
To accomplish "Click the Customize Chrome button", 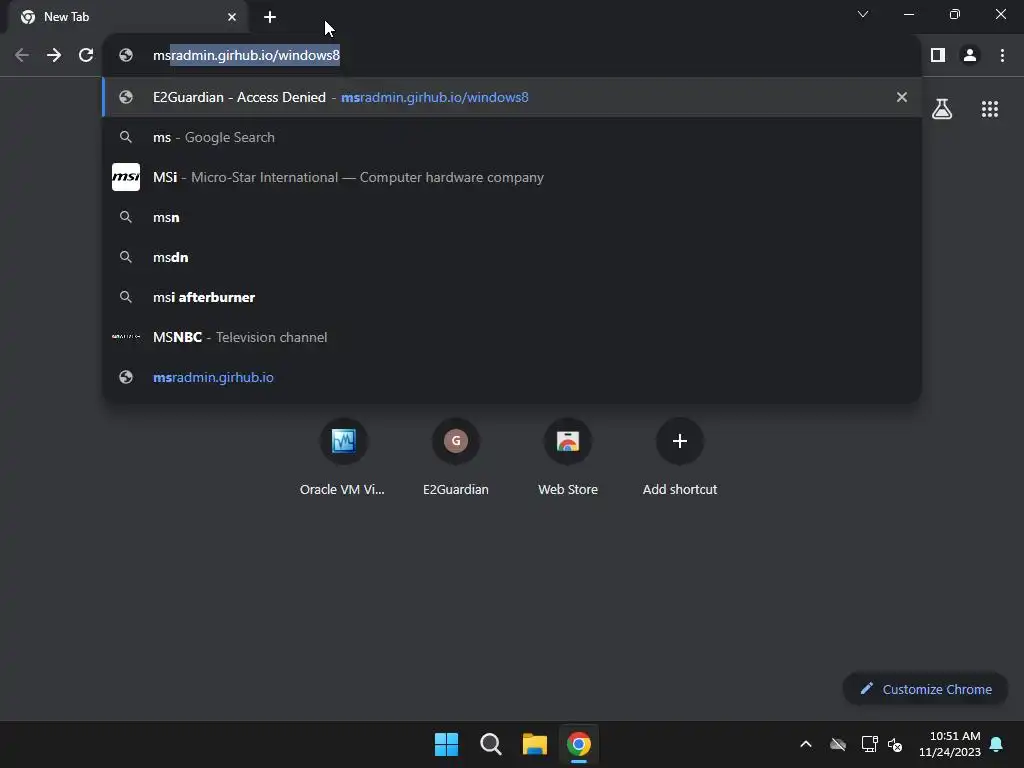I will pos(925,689).
